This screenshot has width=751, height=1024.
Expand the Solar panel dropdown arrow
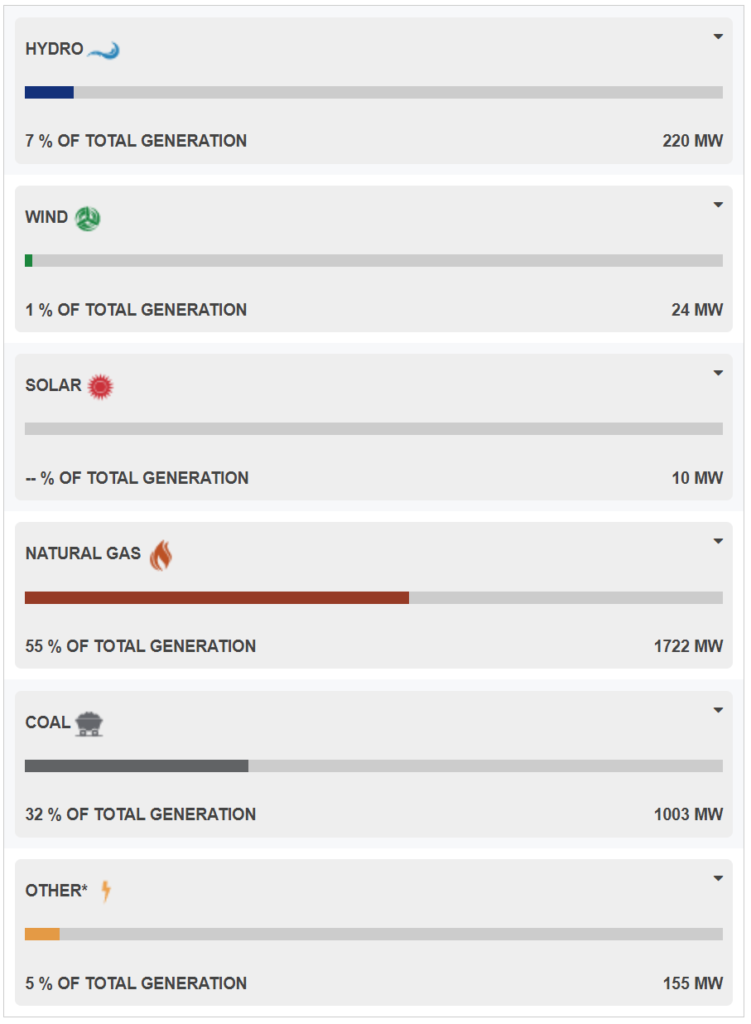718,373
